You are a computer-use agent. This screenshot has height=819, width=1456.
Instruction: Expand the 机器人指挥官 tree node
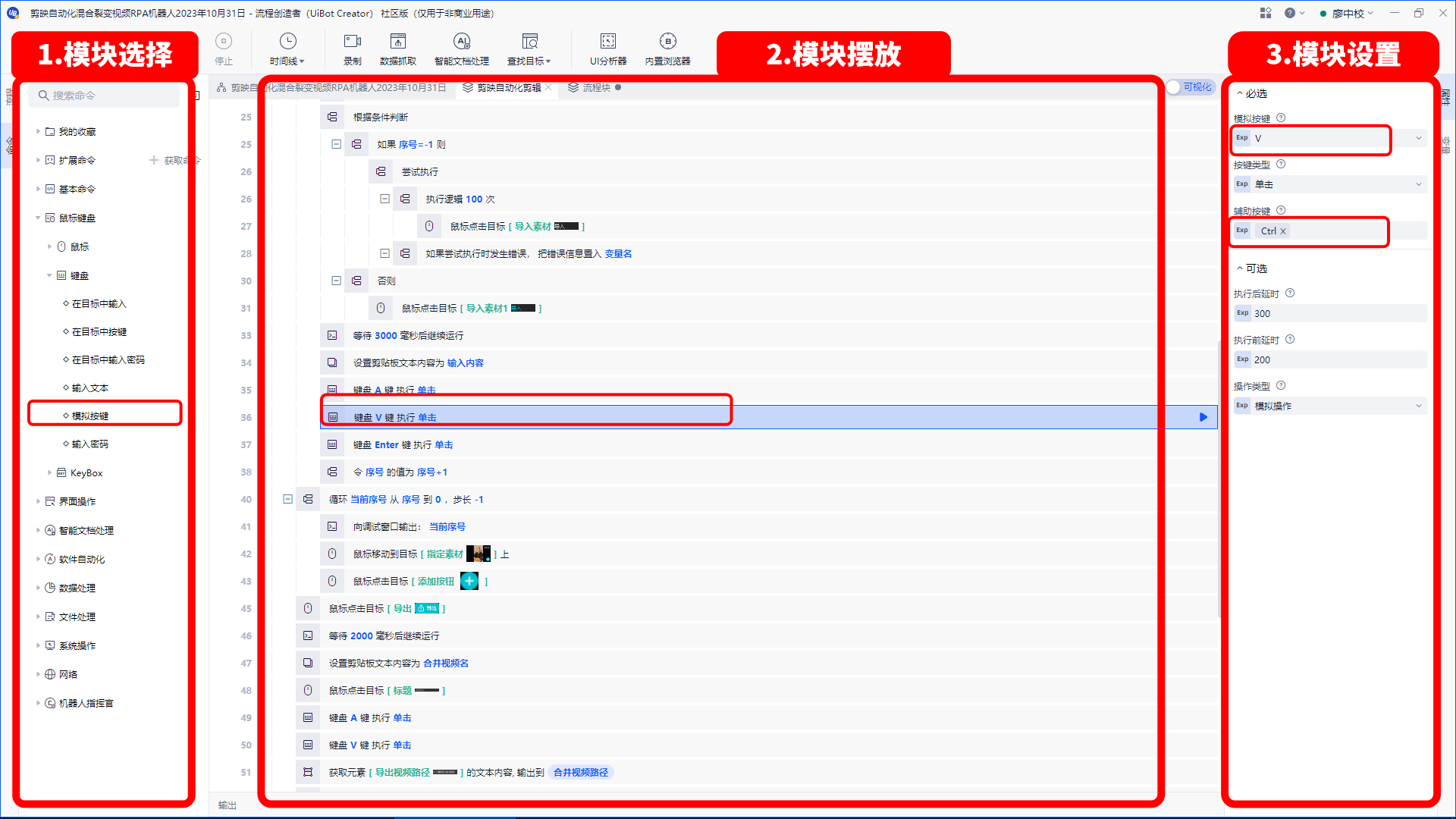38,703
